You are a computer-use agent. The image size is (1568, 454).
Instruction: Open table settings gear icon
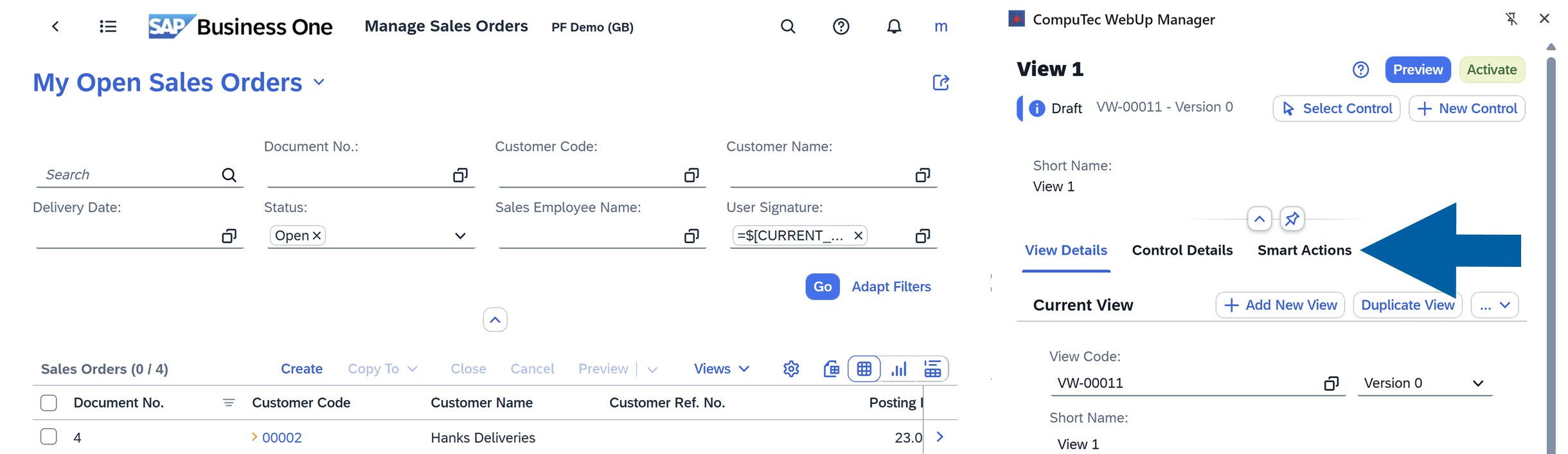tap(791, 368)
